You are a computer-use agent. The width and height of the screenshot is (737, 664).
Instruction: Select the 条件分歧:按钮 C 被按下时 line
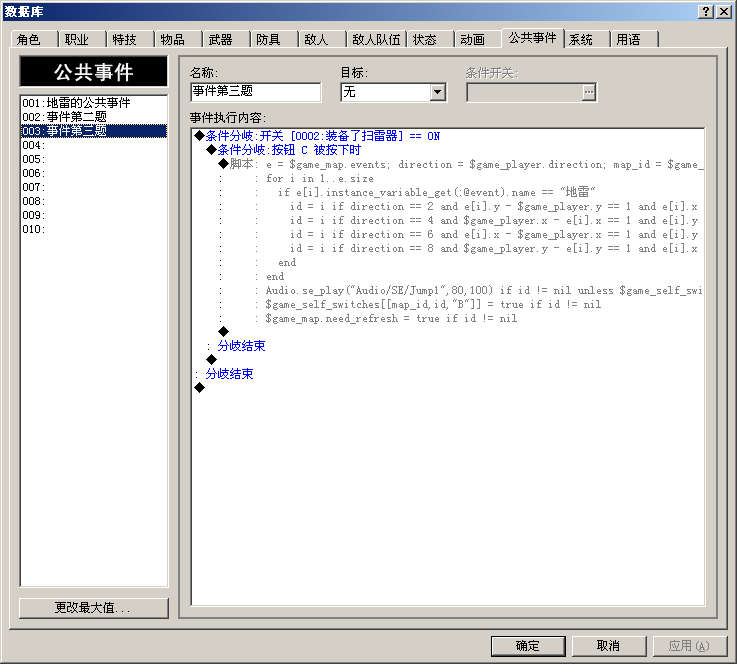448,150
